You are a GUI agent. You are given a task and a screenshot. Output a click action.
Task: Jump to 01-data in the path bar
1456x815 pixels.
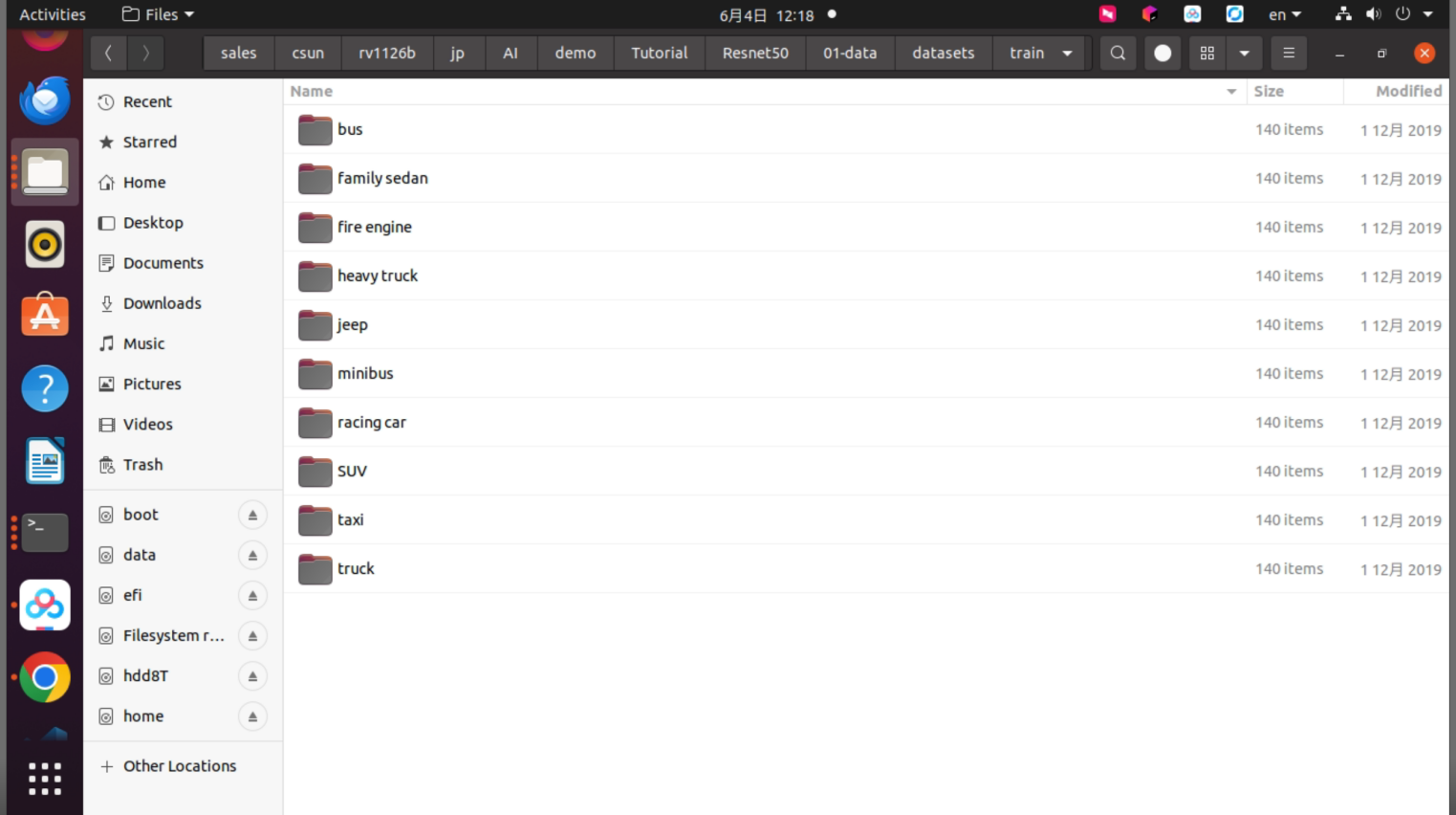pos(850,54)
